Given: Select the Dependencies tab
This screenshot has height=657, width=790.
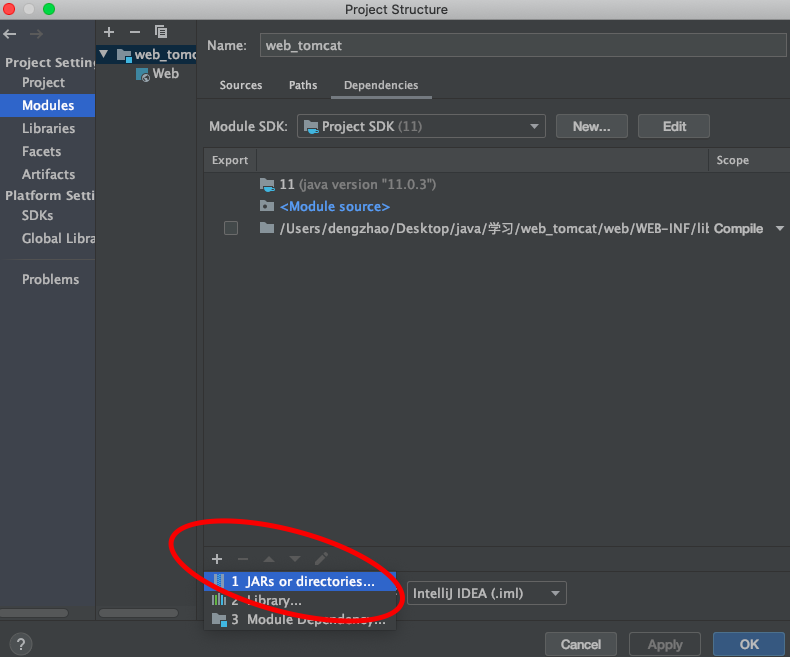Looking at the screenshot, I should click(381, 85).
